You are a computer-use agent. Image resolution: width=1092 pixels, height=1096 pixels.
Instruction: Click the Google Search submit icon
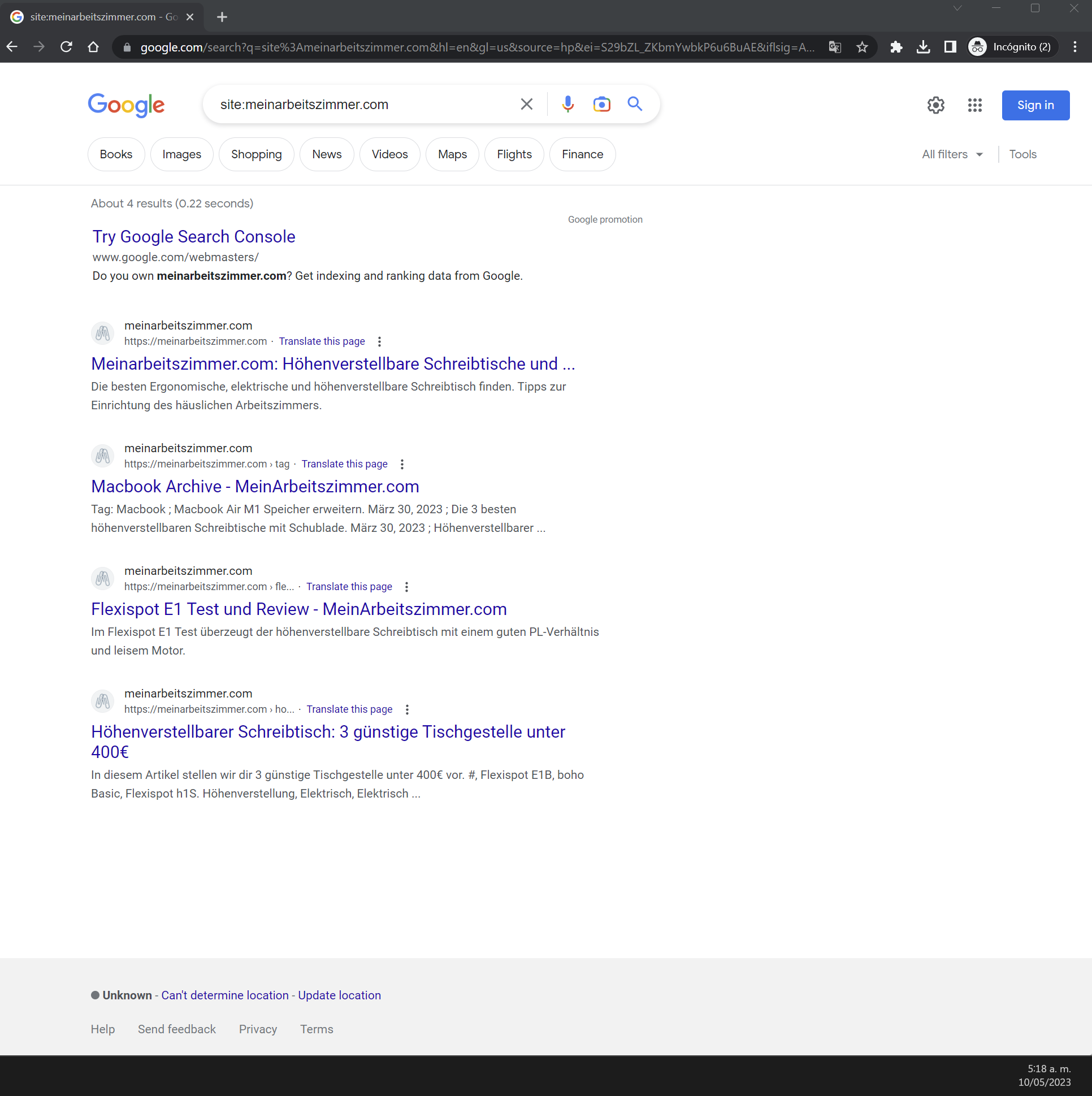point(635,104)
